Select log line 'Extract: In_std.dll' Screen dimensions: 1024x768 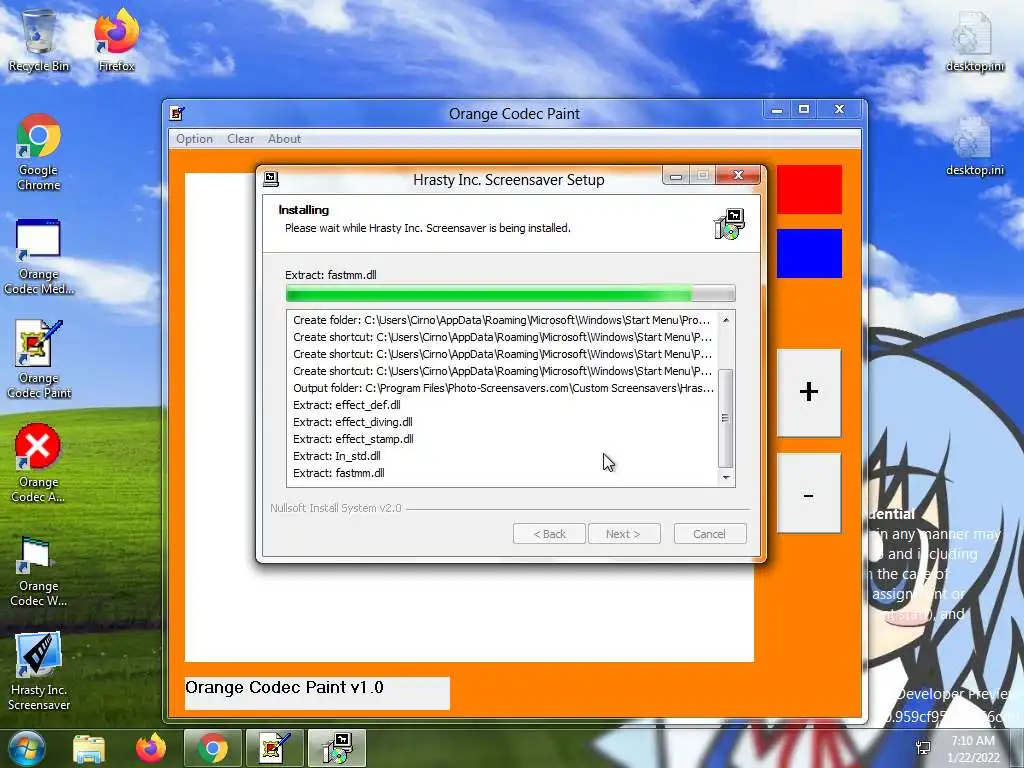click(337, 456)
